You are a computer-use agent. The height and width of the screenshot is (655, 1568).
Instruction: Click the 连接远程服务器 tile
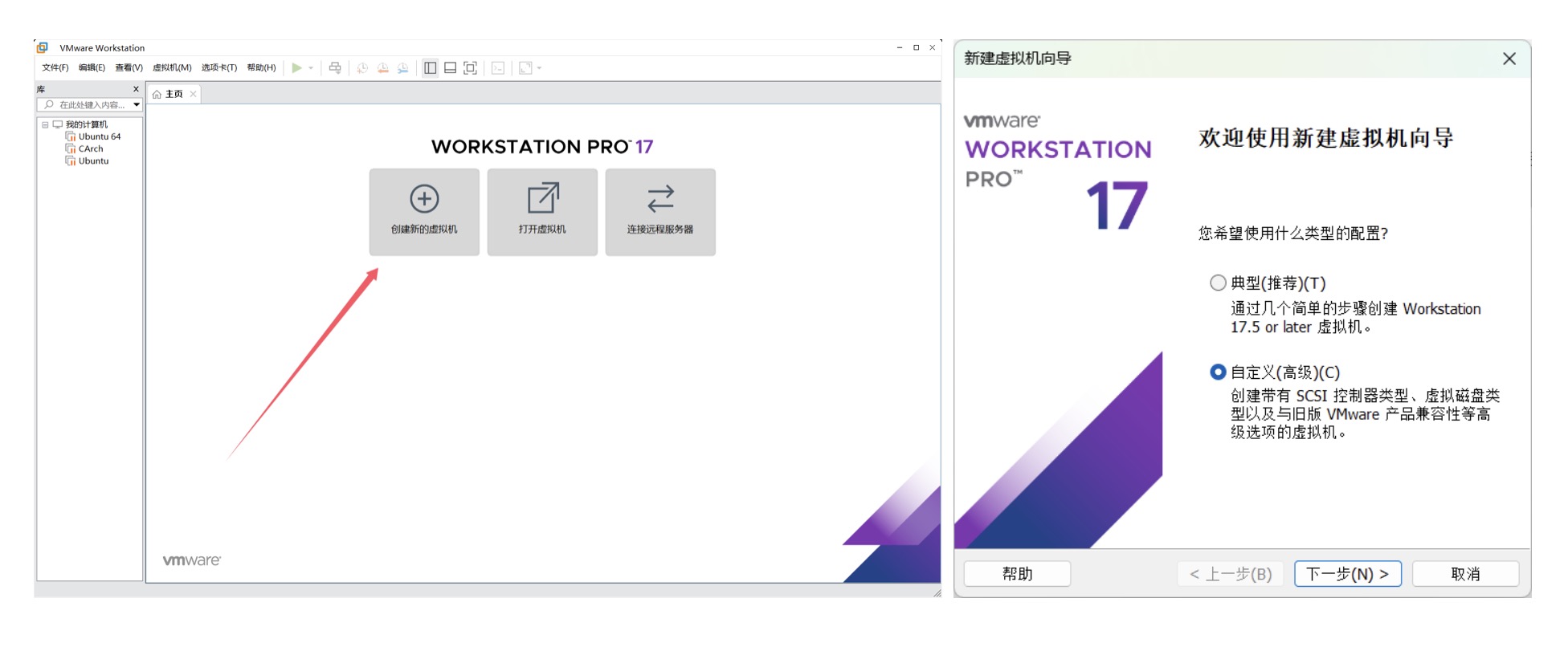click(660, 212)
